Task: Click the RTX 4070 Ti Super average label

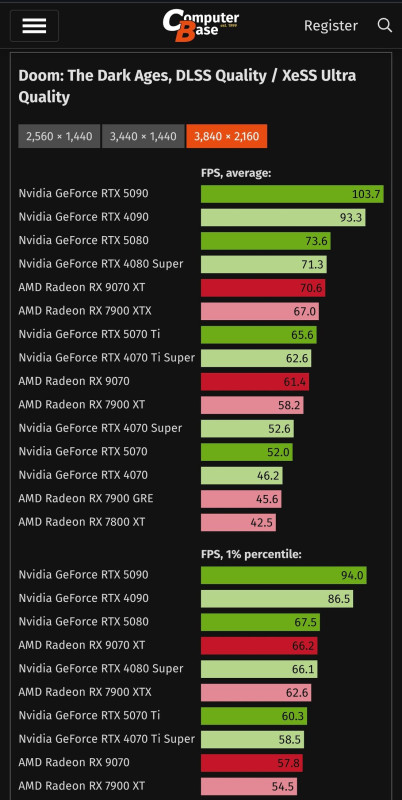Action: click(x=107, y=358)
